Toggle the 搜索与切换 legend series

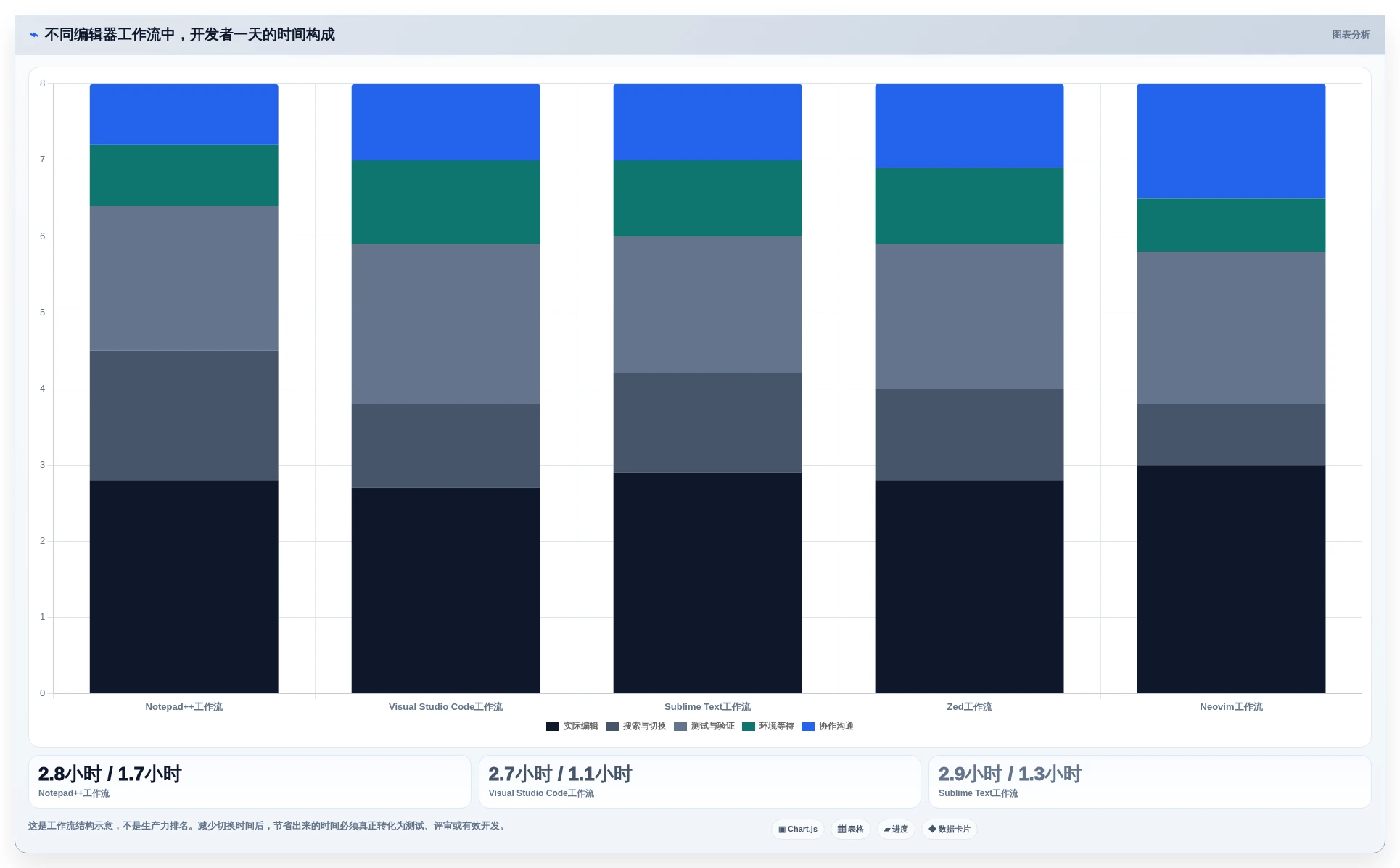[x=636, y=727]
